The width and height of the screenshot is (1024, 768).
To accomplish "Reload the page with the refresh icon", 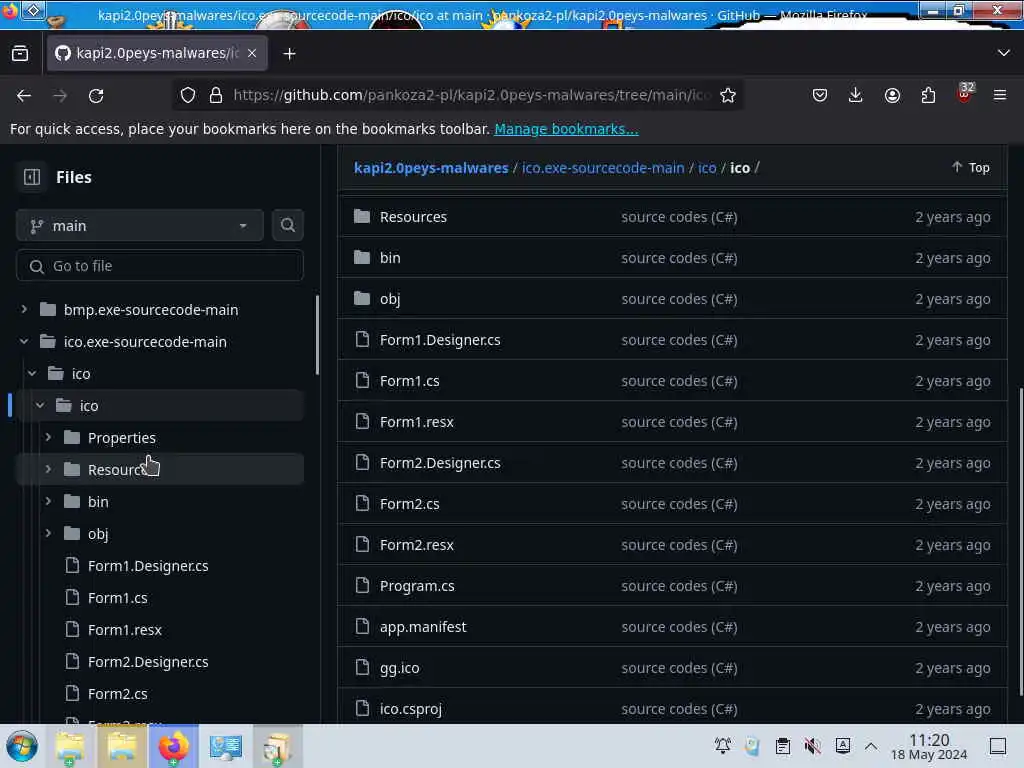I will pyautogui.click(x=96, y=95).
